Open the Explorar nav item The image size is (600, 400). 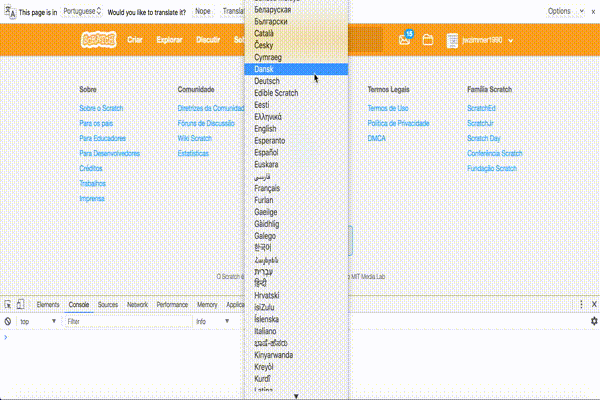coord(169,40)
